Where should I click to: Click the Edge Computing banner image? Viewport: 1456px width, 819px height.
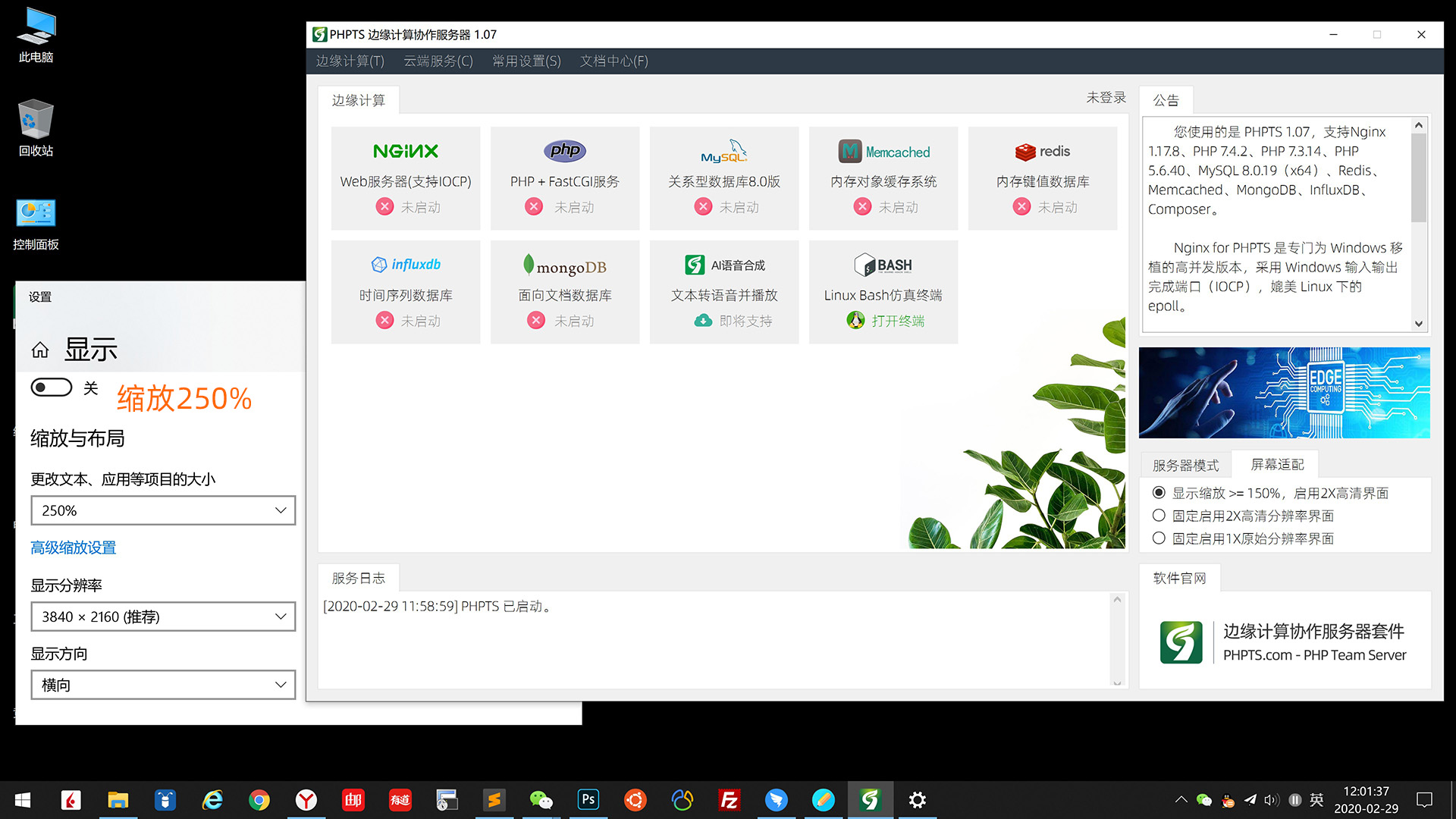(x=1285, y=393)
